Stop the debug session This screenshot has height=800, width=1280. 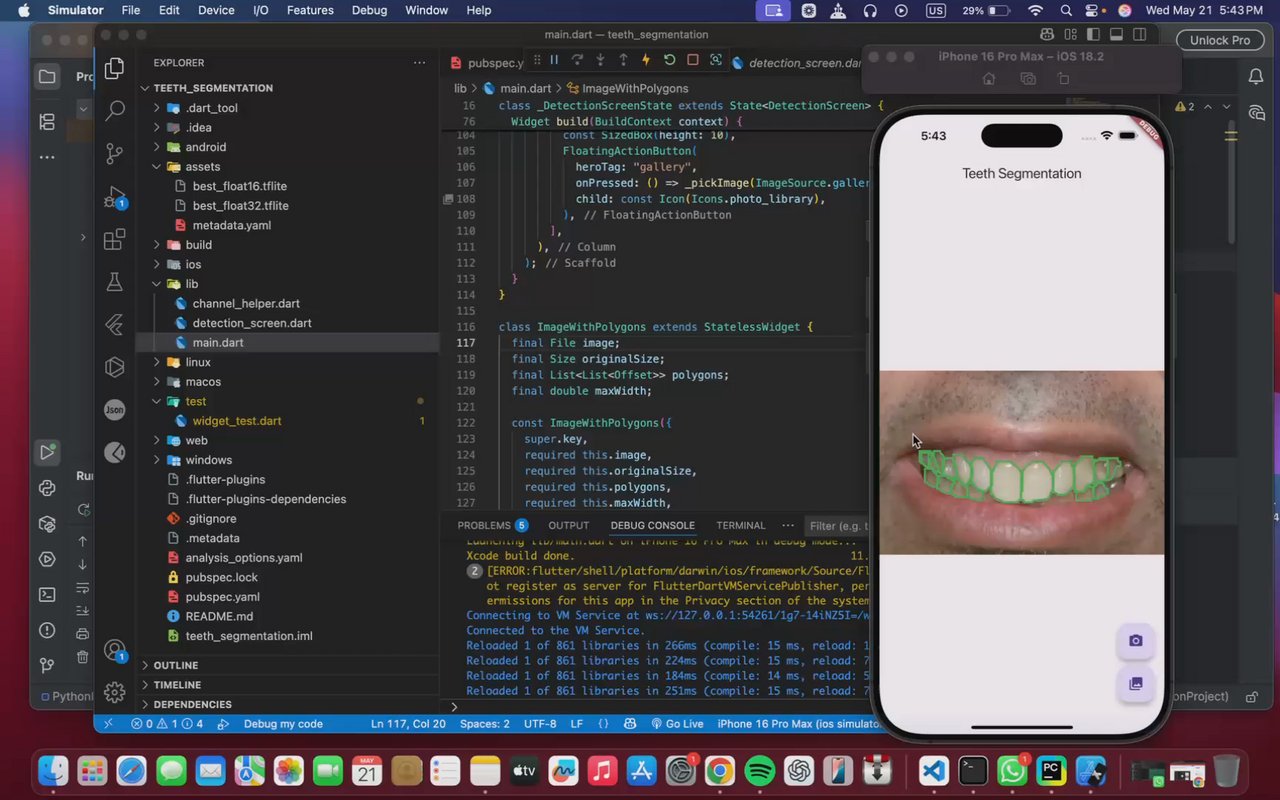click(x=692, y=60)
